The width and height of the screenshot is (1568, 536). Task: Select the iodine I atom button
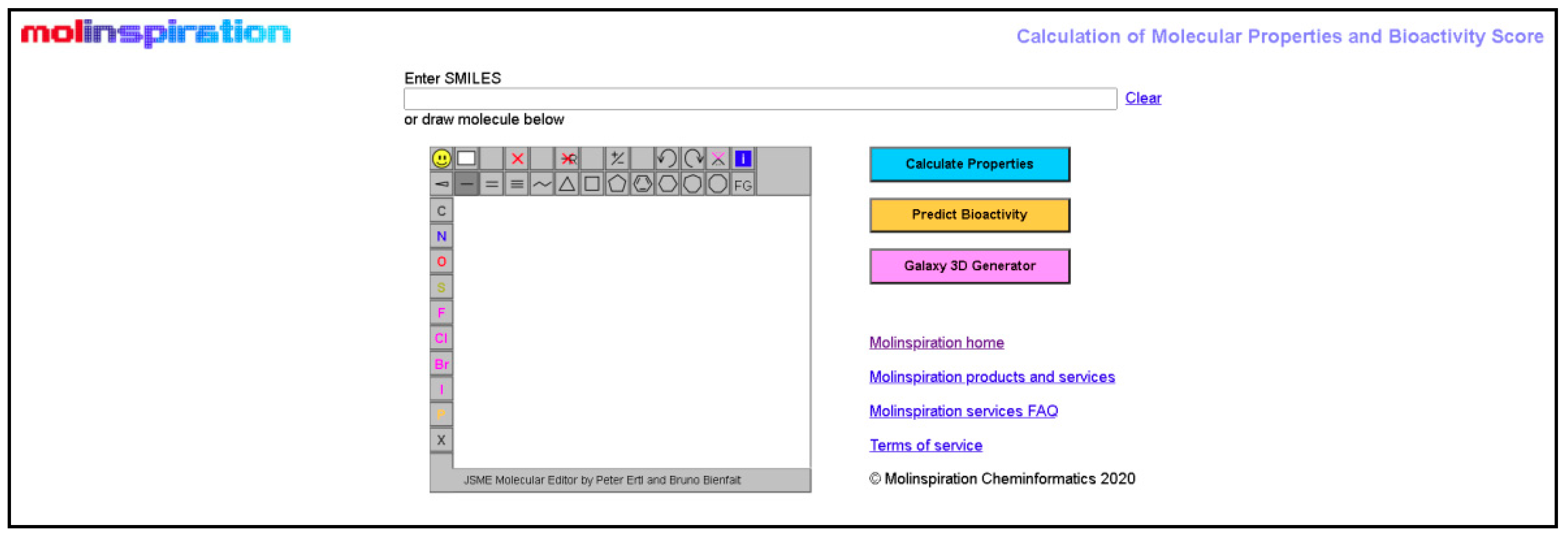[x=441, y=389]
